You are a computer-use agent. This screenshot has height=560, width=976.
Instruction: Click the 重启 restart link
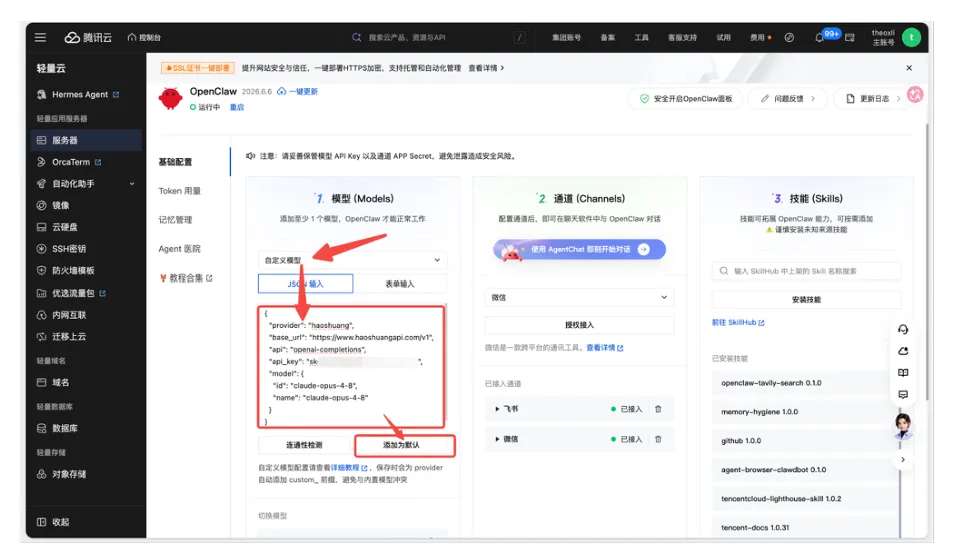(237, 107)
